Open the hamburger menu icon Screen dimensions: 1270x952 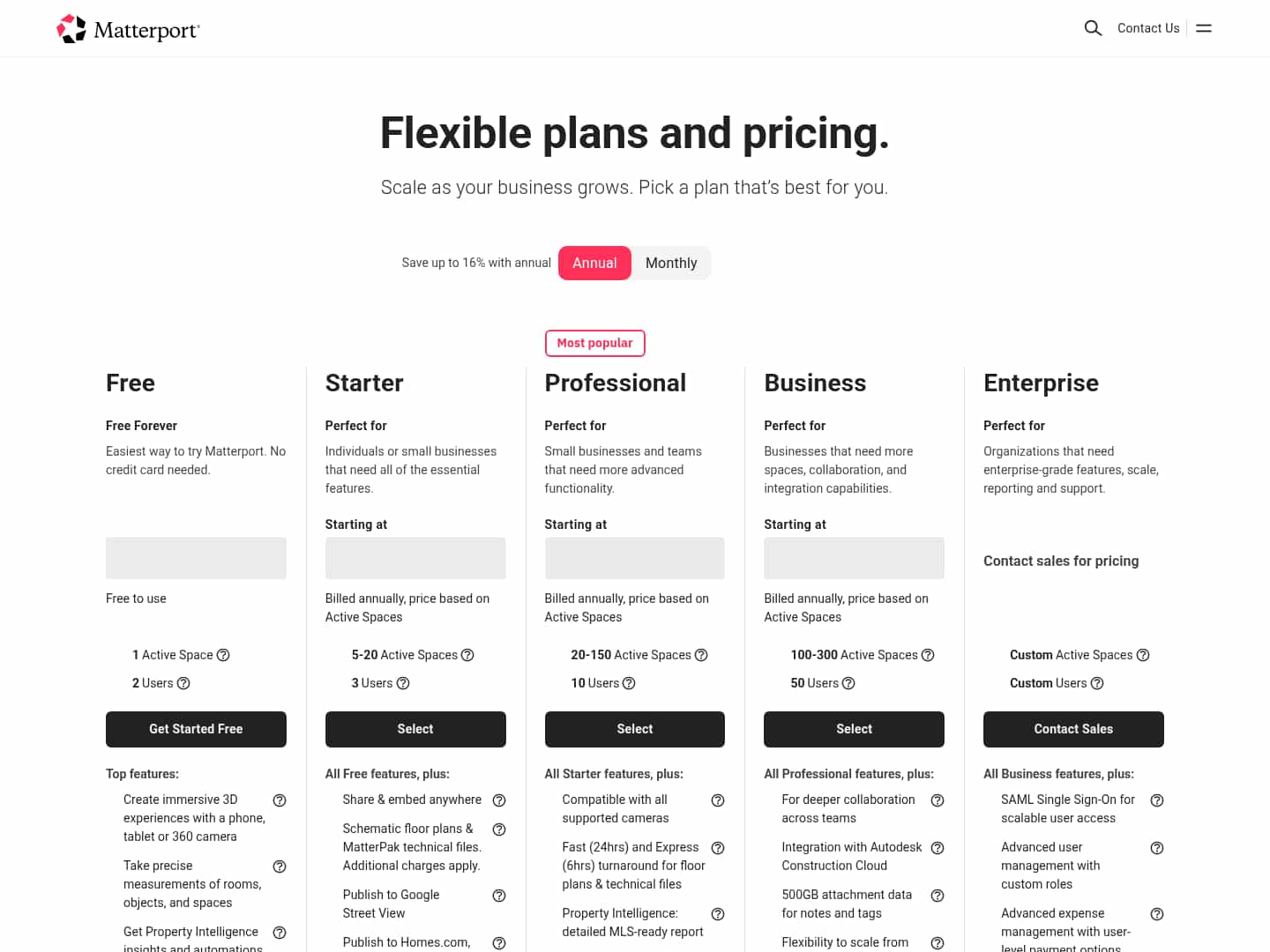pos(1204,28)
